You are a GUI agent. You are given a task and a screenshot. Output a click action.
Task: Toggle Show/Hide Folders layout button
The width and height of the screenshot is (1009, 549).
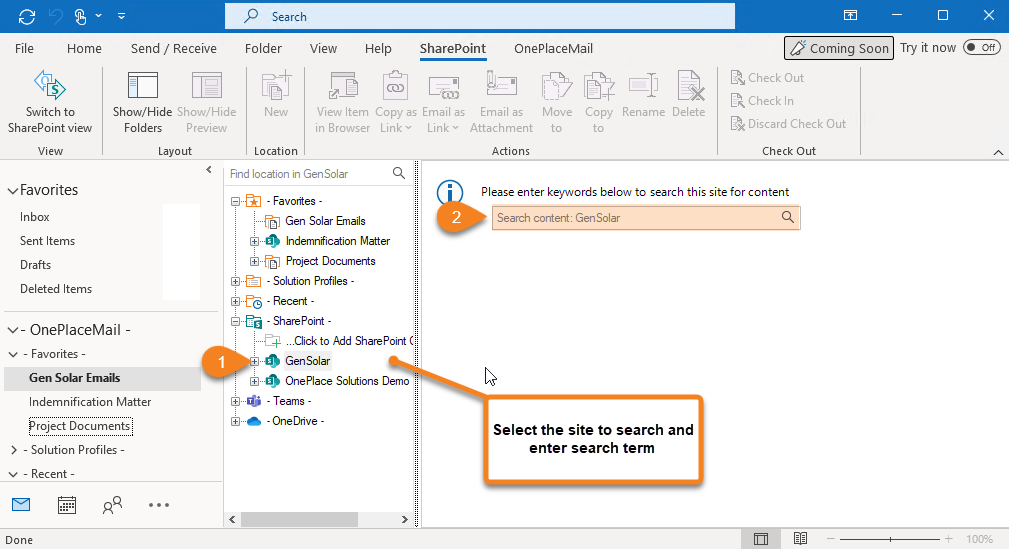coord(143,103)
